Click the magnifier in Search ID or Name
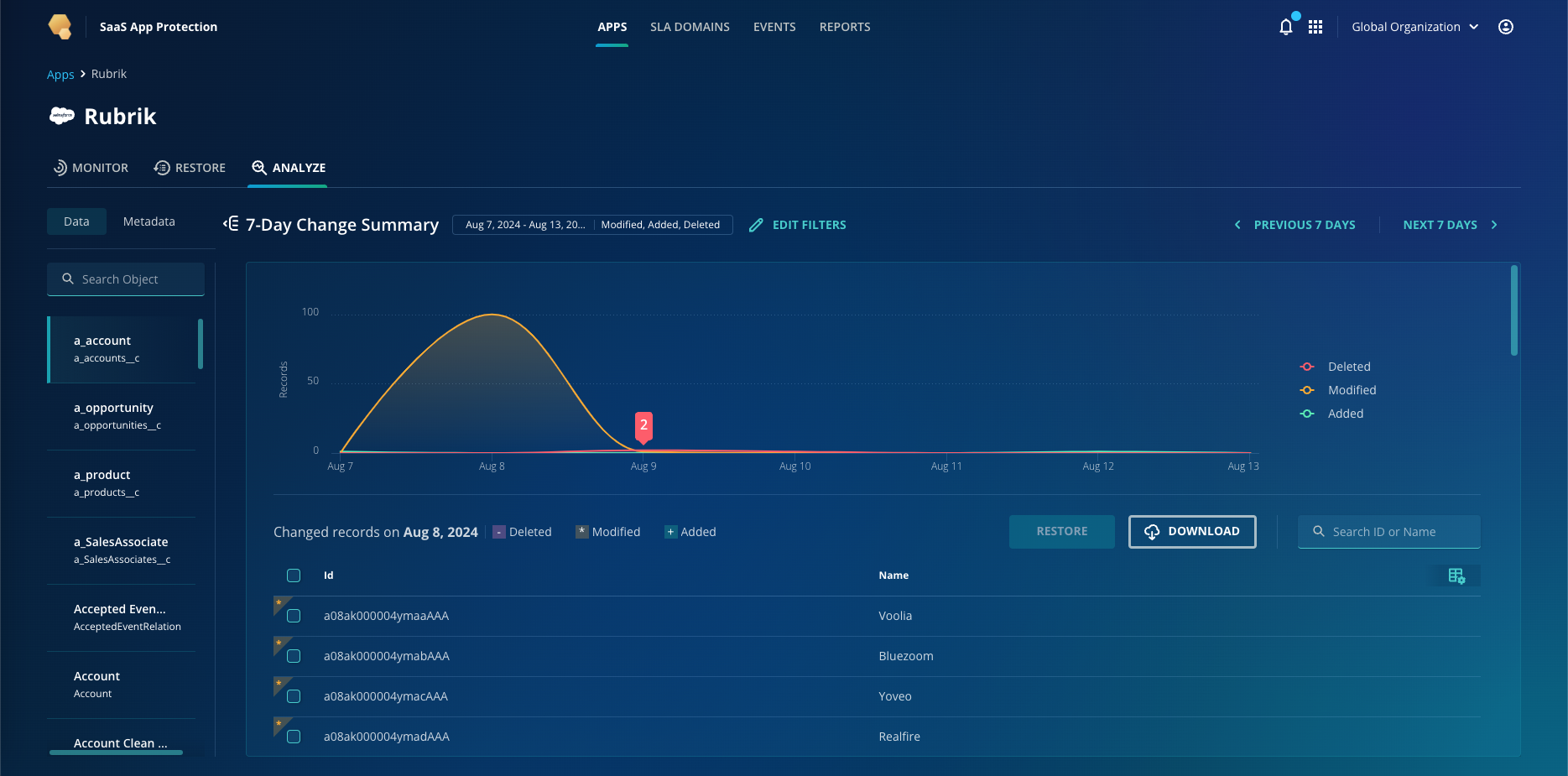The height and width of the screenshot is (776, 1568). click(x=1319, y=531)
